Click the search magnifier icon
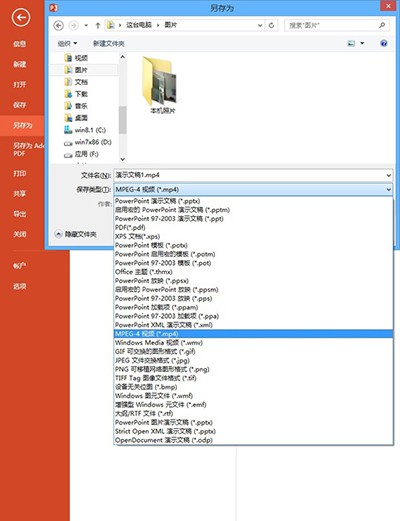400x521 pixels. coord(382,25)
